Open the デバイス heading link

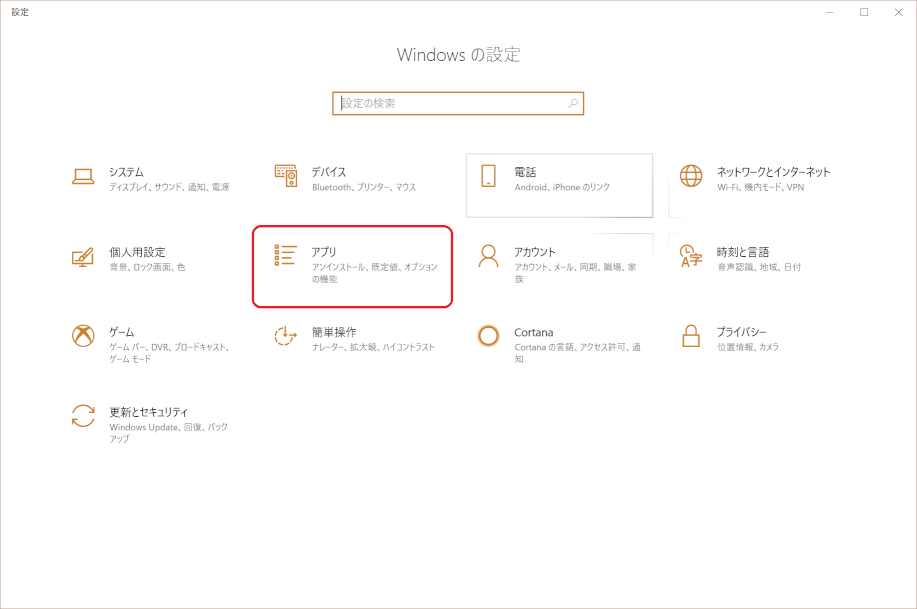329,172
